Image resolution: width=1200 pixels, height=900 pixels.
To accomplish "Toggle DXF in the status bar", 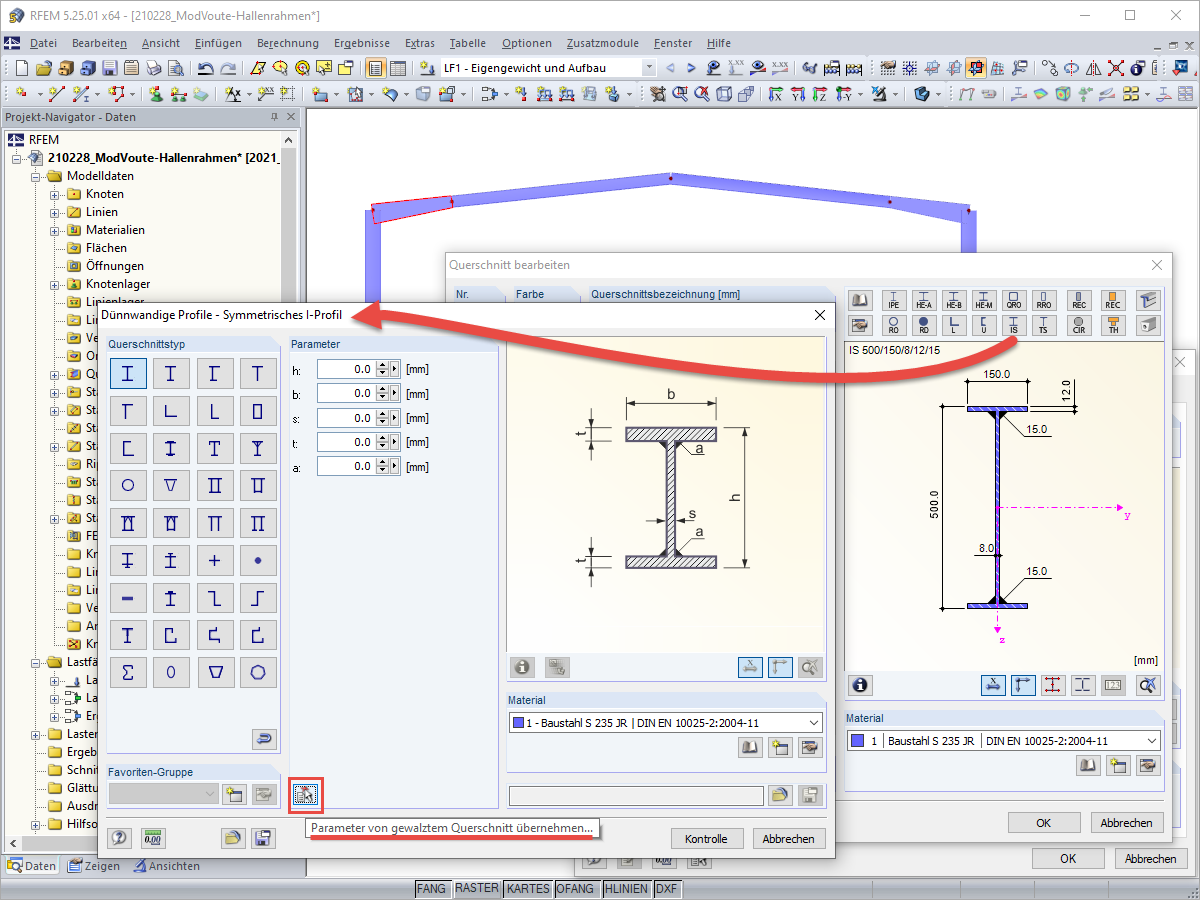I will [667, 888].
